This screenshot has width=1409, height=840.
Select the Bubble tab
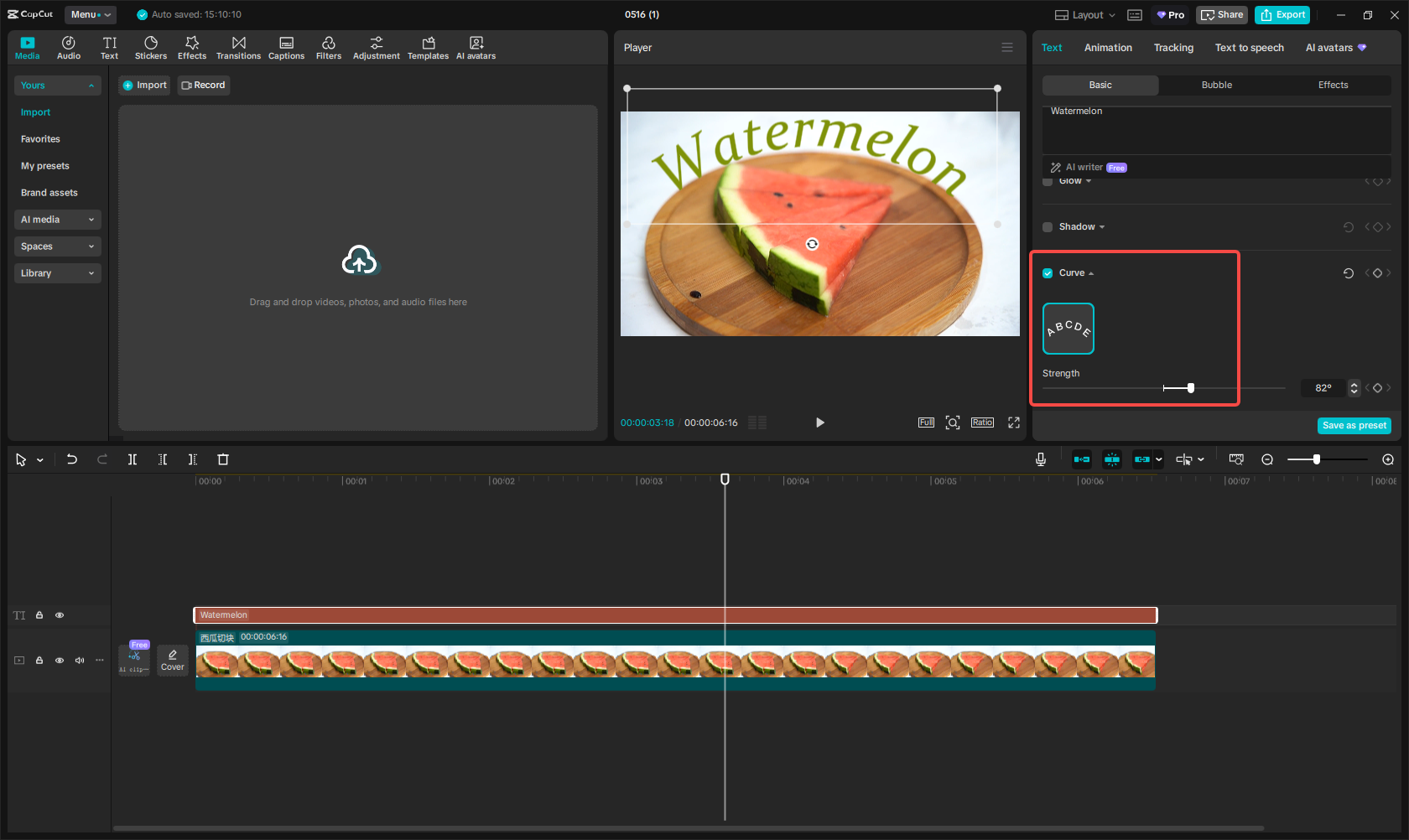point(1216,86)
